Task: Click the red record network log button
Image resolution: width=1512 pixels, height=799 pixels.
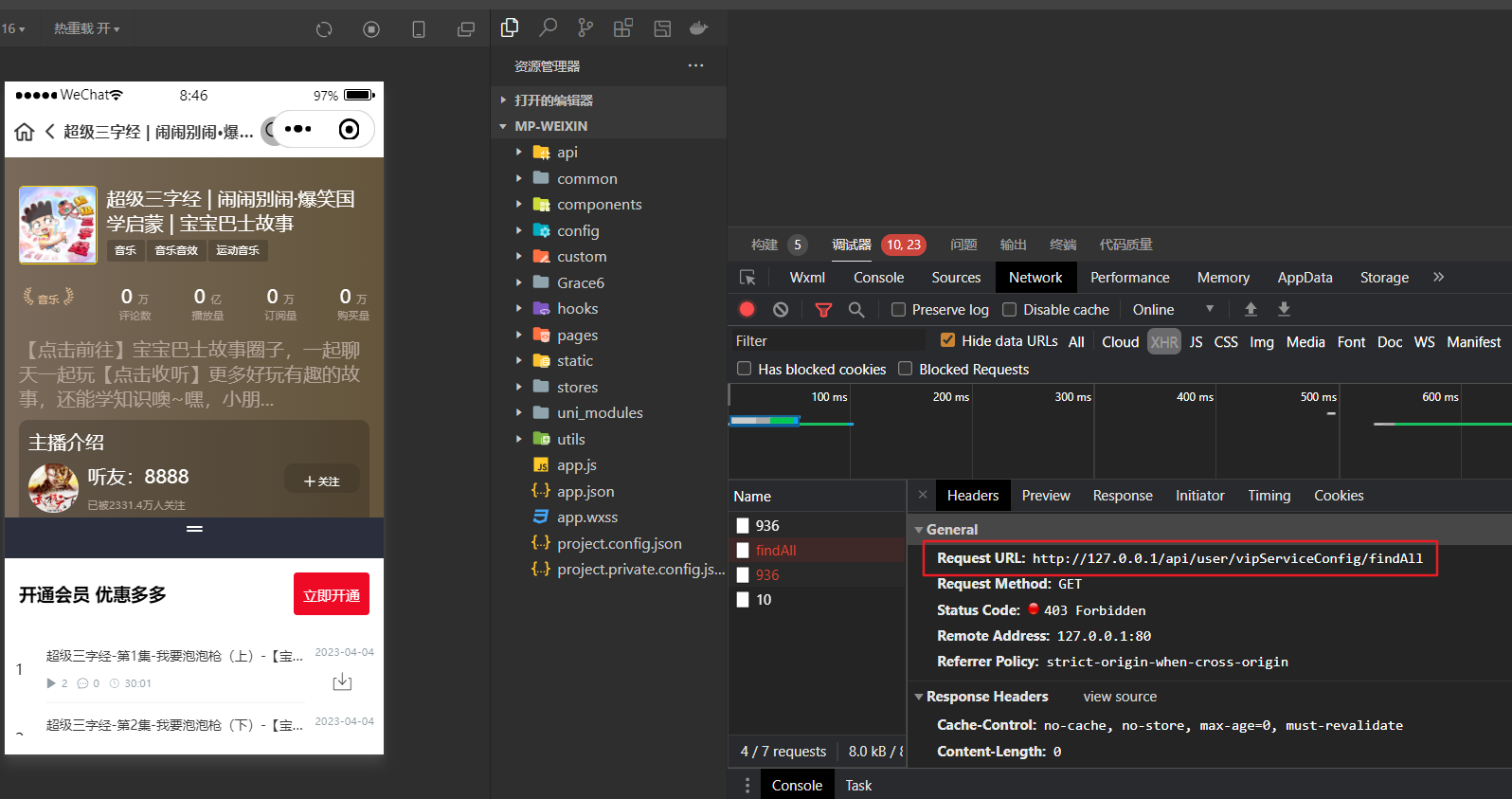Action: (x=747, y=309)
